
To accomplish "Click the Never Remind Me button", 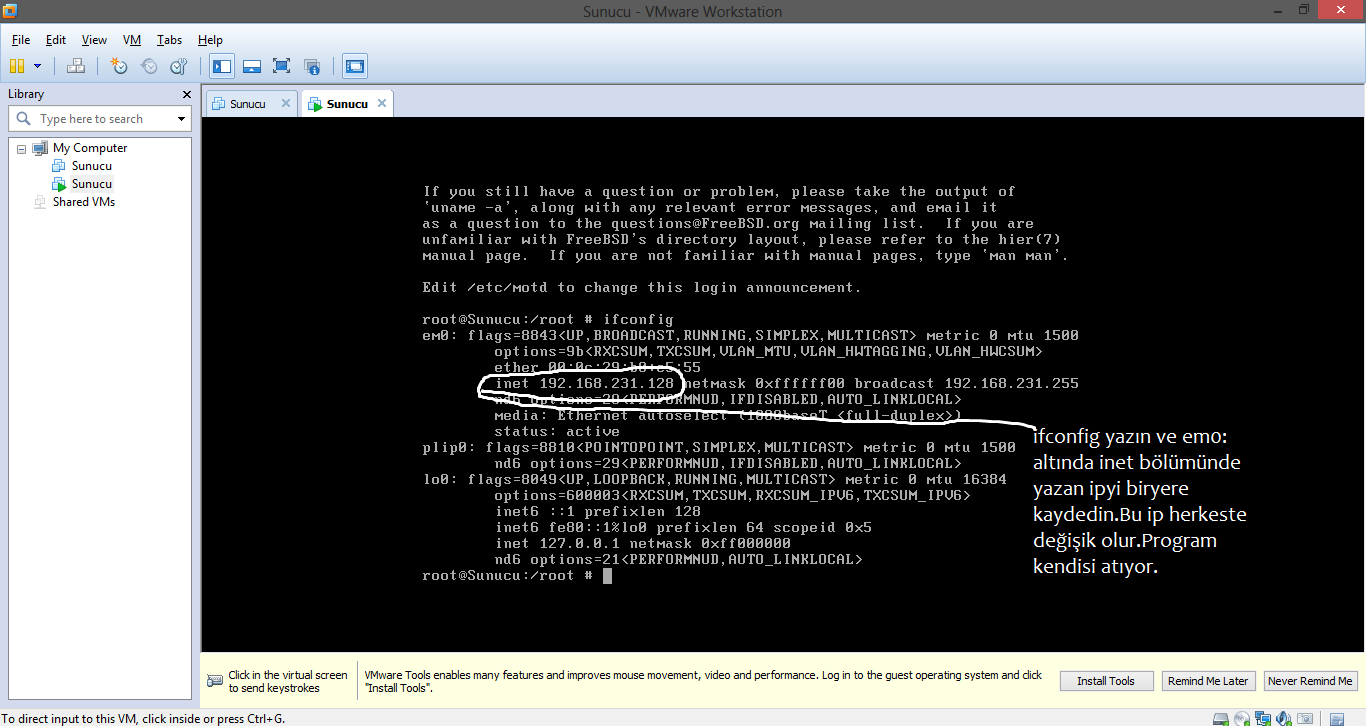I will [1310, 681].
